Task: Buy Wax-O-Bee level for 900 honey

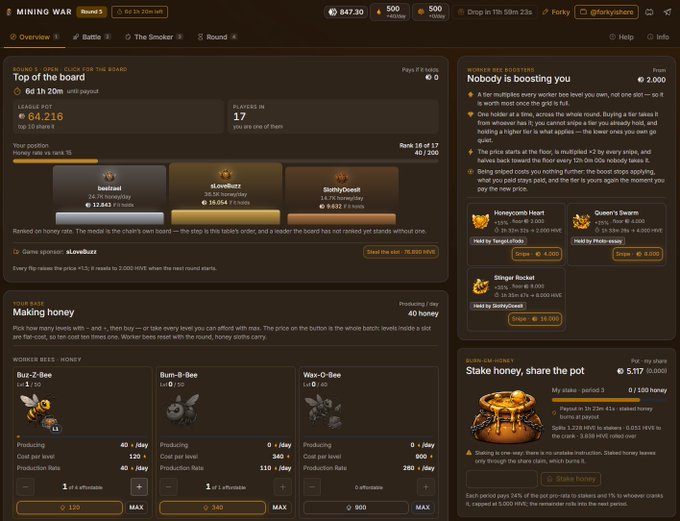Action: point(356,507)
